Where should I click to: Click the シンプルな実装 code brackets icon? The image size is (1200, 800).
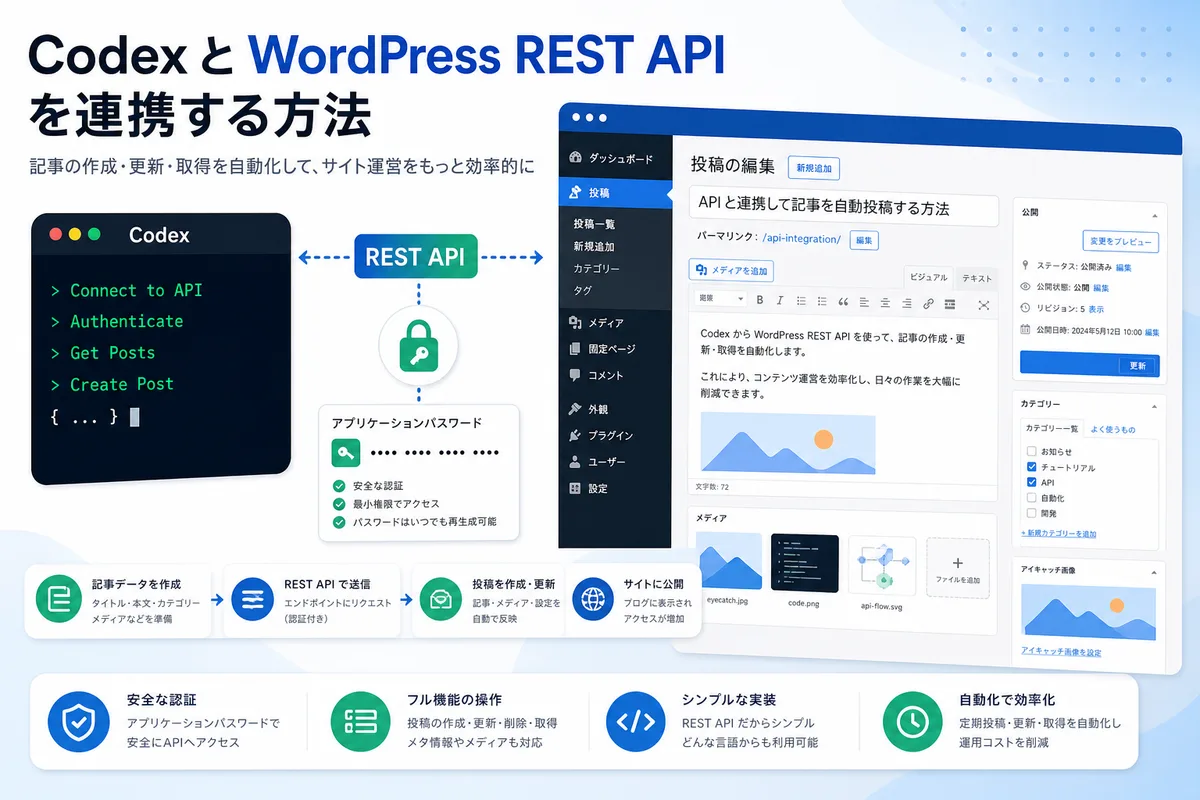(636, 720)
